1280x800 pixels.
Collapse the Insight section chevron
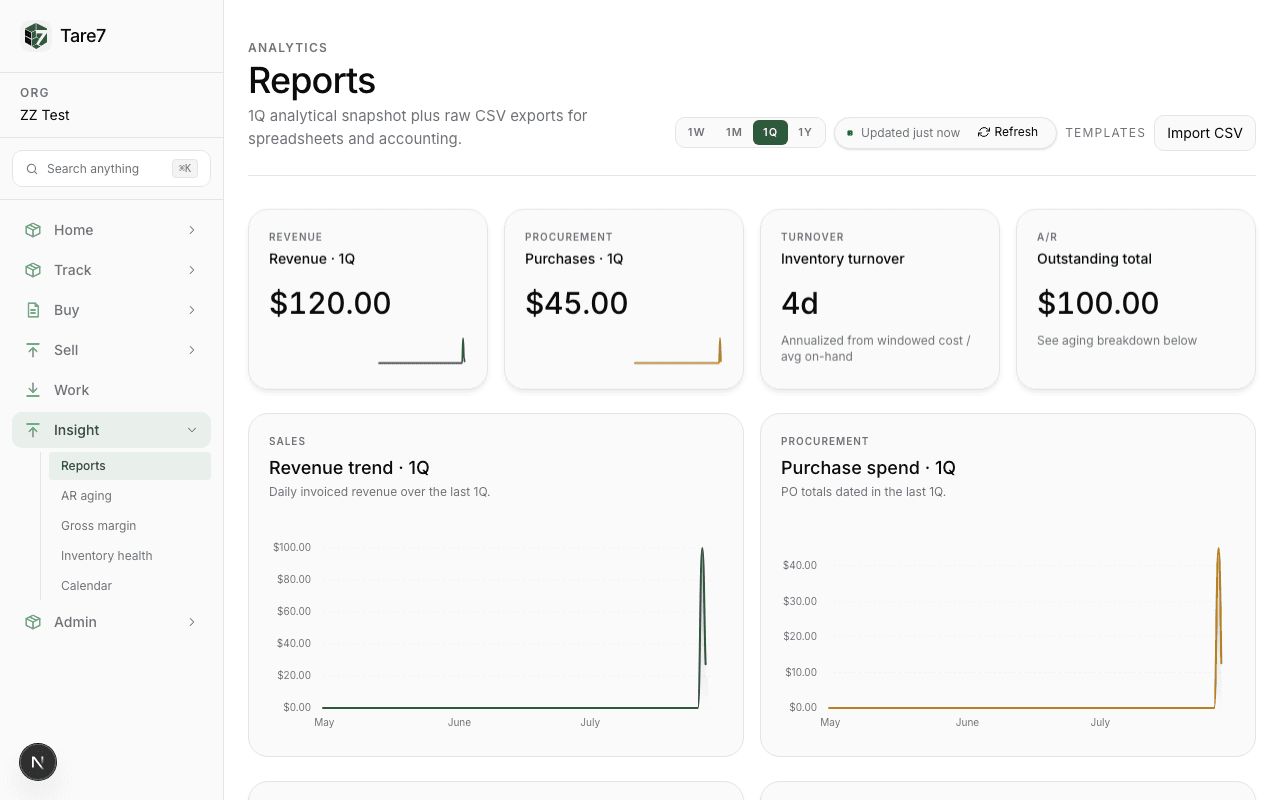[191, 430]
